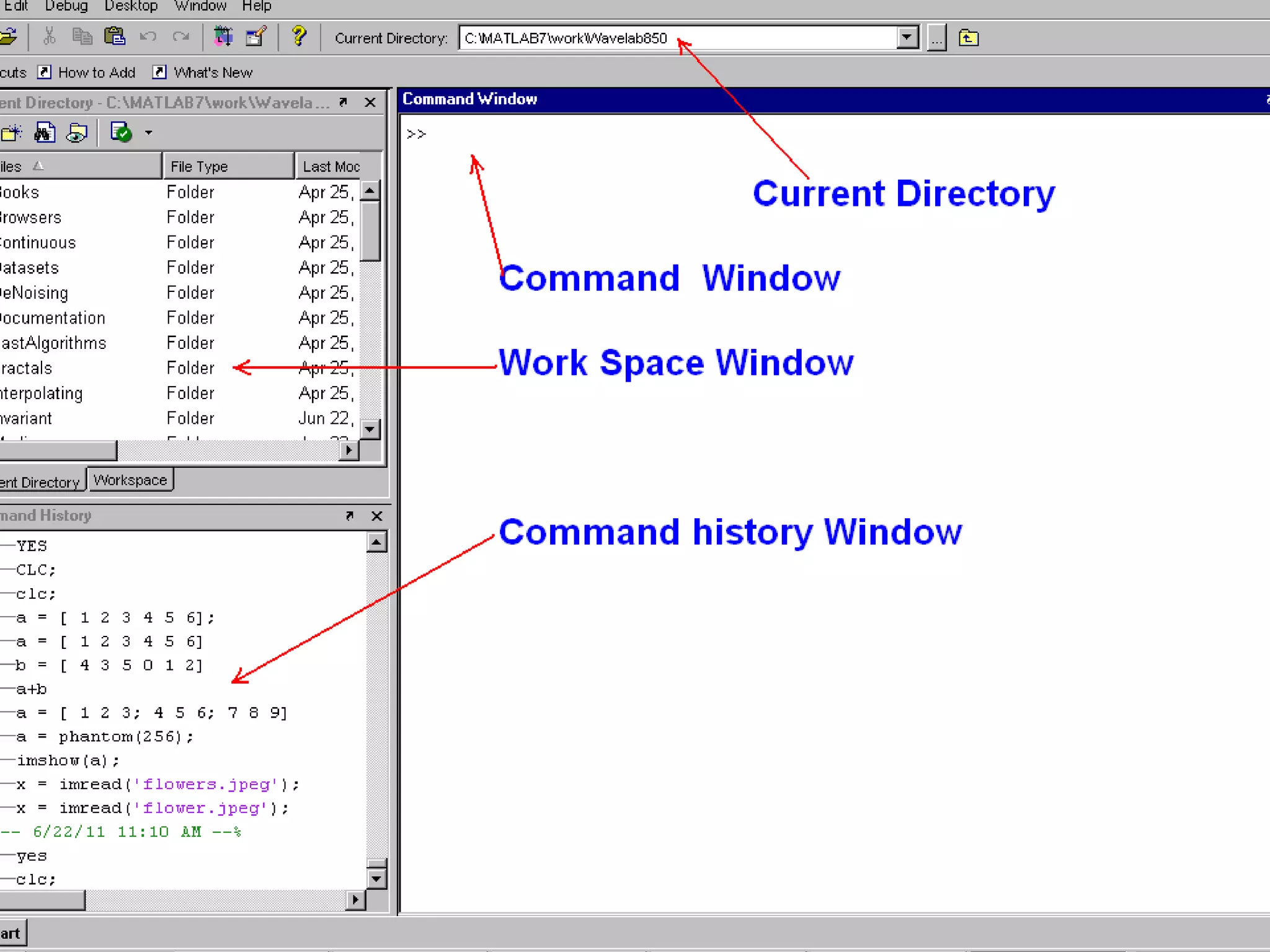This screenshot has height=952, width=1270.
Task: Click the Reports icon with green checkmark
Action: [x=121, y=133]
